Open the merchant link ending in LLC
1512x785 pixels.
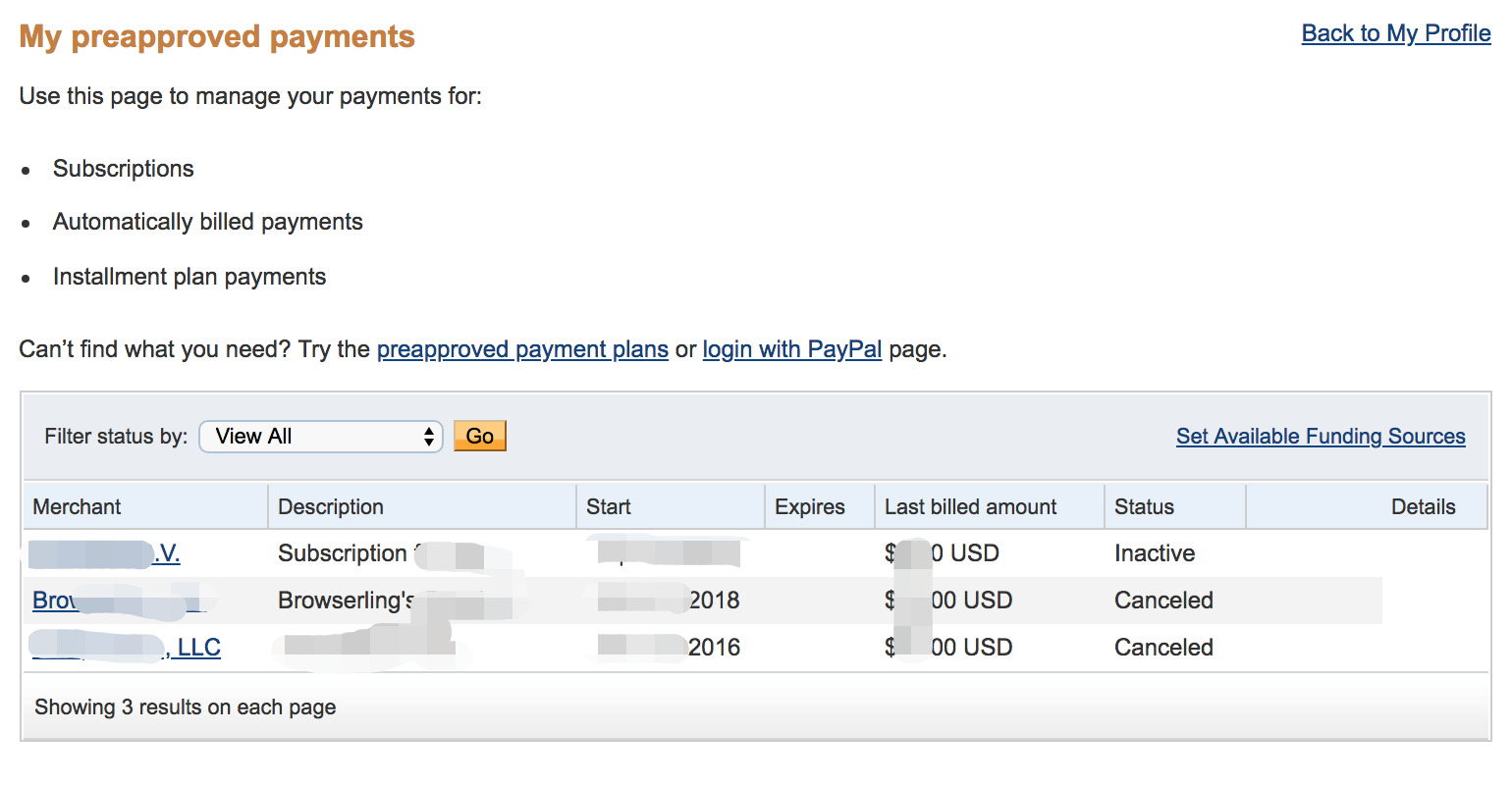[127, 648]
